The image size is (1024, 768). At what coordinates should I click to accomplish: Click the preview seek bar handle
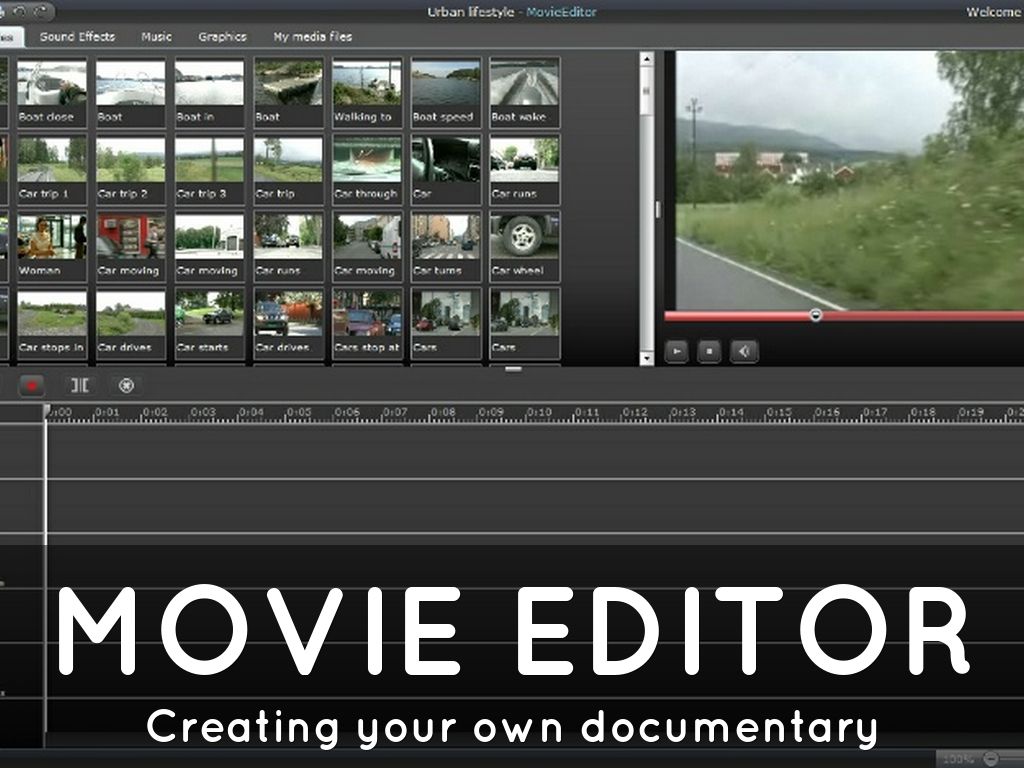(x=816, y=315)
